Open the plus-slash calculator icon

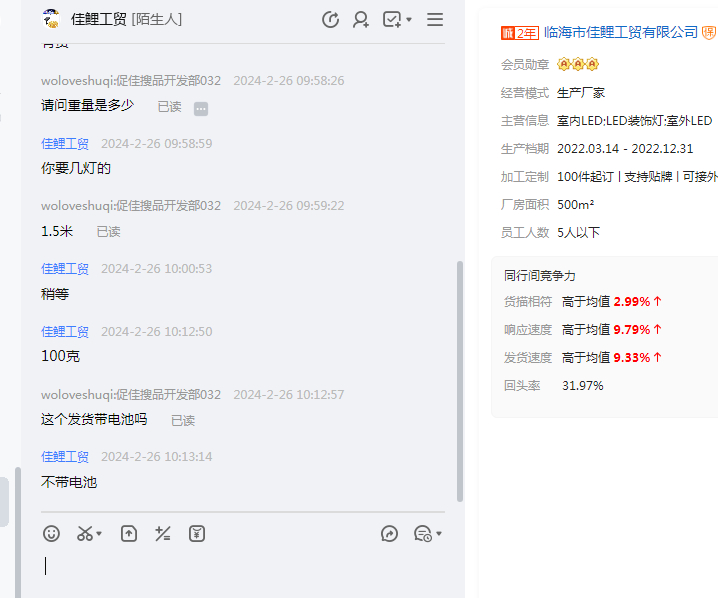click(163, 534)
